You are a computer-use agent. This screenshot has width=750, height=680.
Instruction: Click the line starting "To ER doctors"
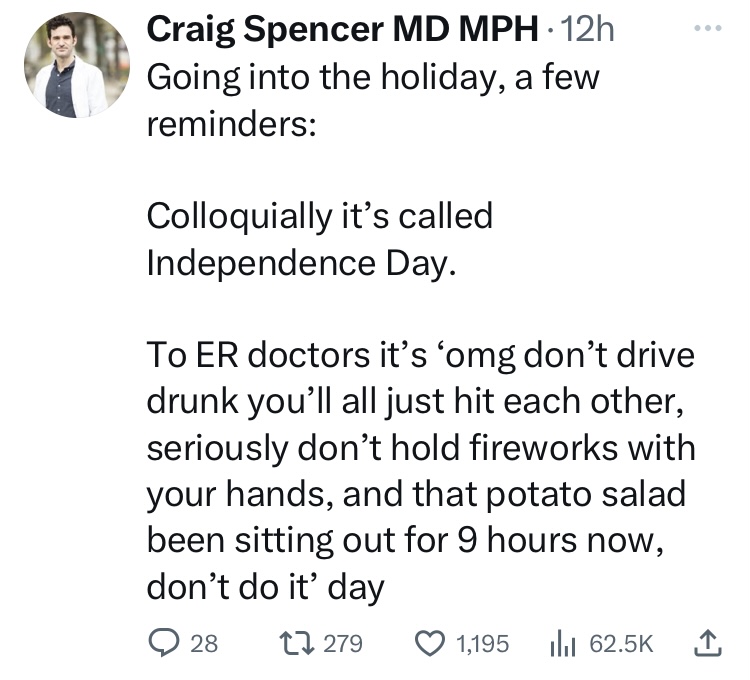point(420,354)
